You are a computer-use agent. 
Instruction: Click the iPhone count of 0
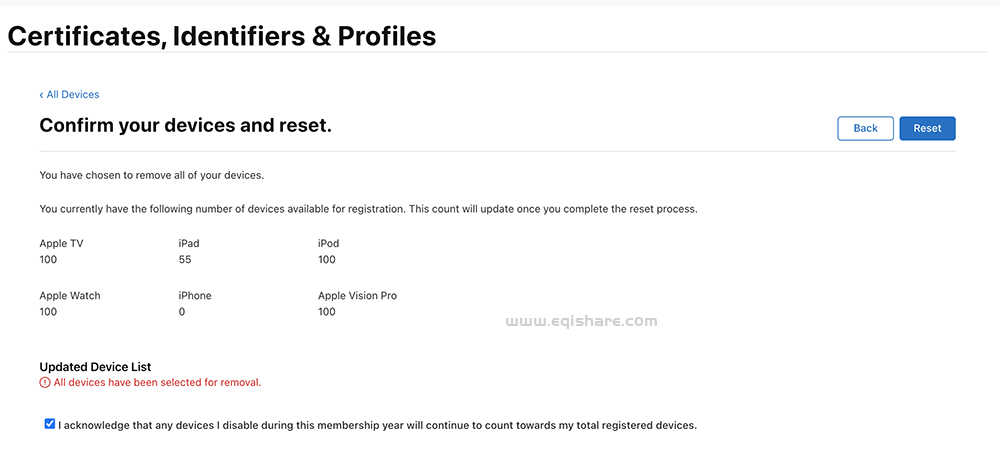(x=182, y=312)
